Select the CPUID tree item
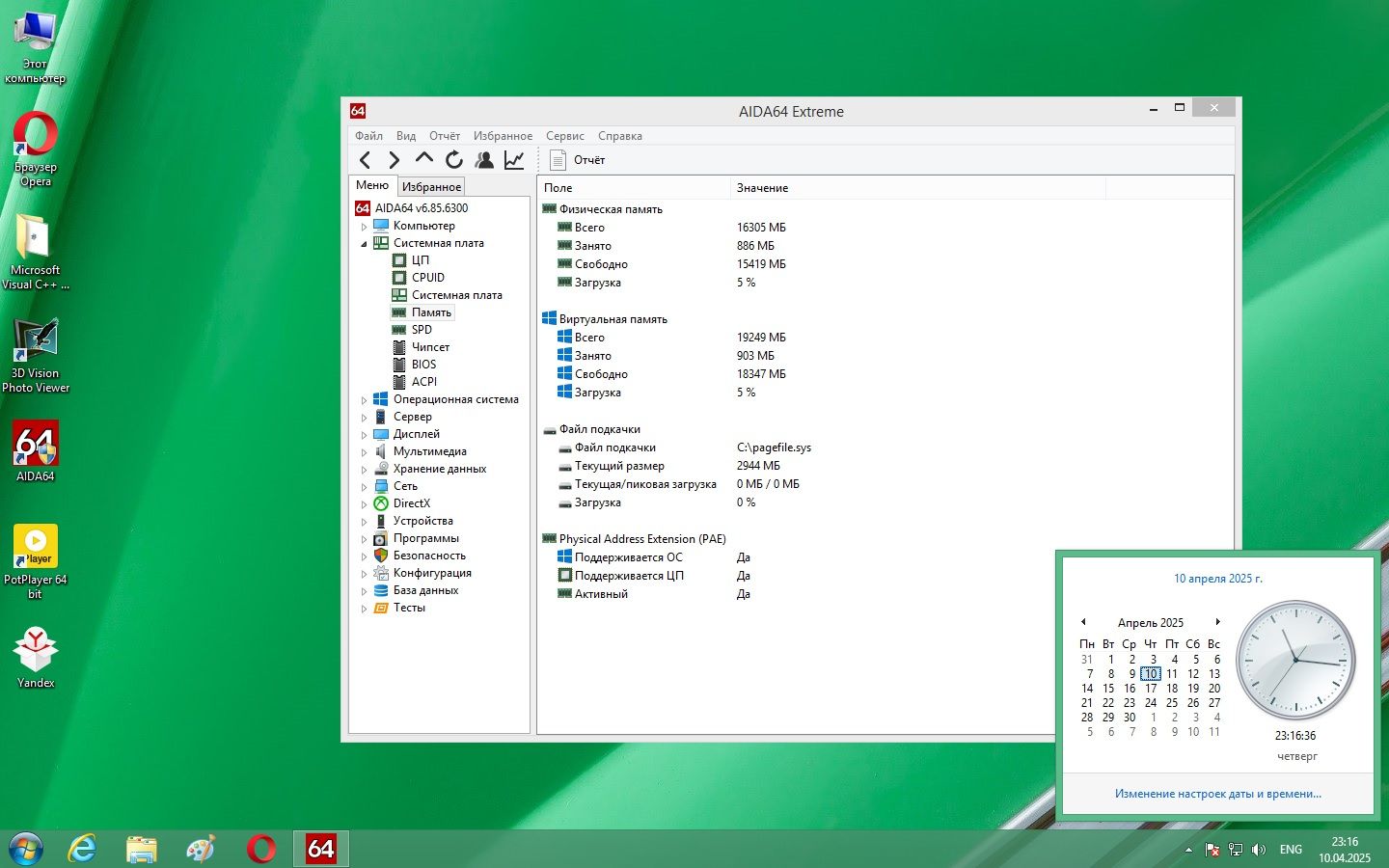Screen dimensions: 1389x868 tap(428, 278)
